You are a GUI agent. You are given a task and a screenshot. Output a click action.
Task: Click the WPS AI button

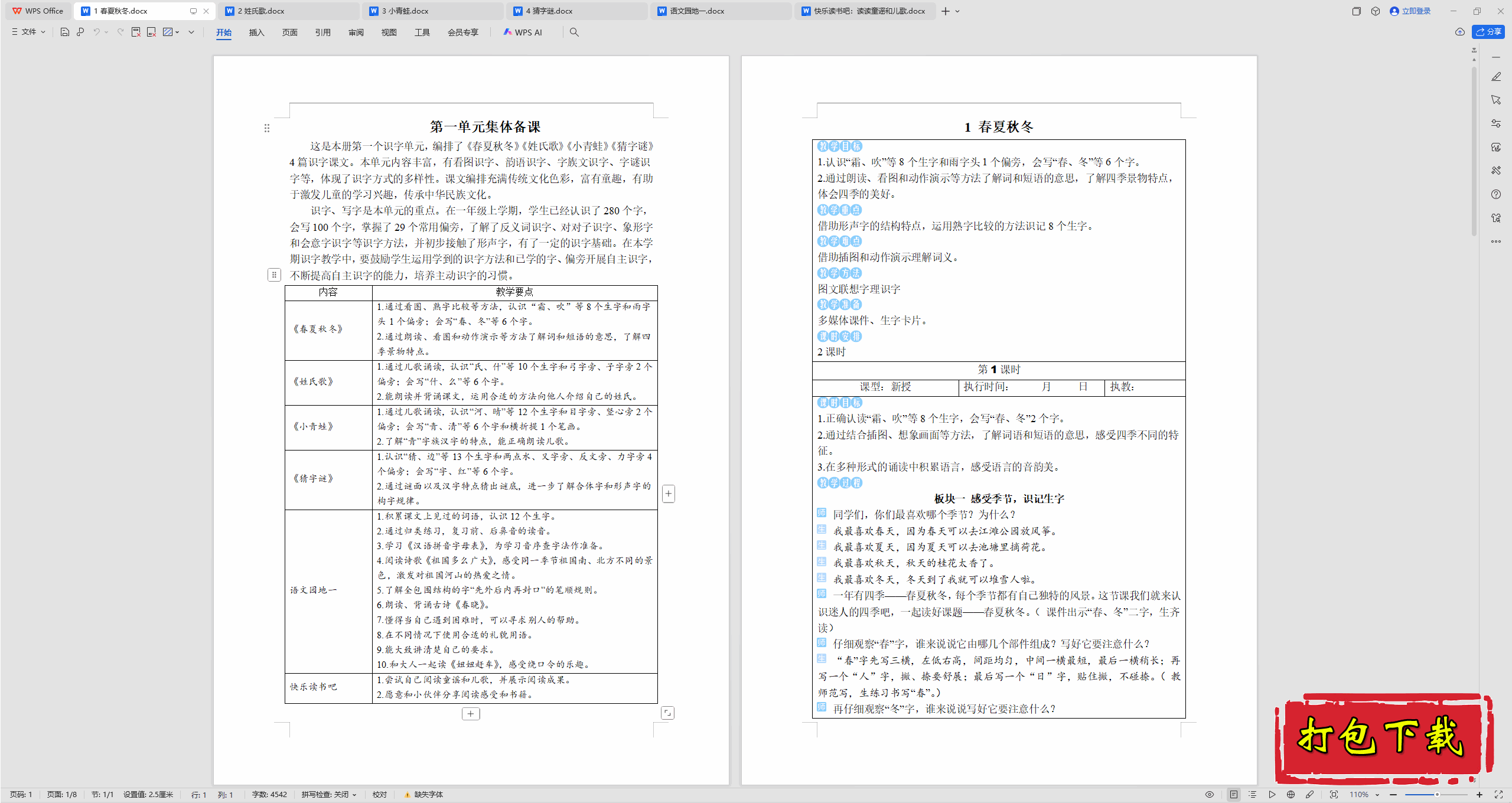tap(523, 32)
